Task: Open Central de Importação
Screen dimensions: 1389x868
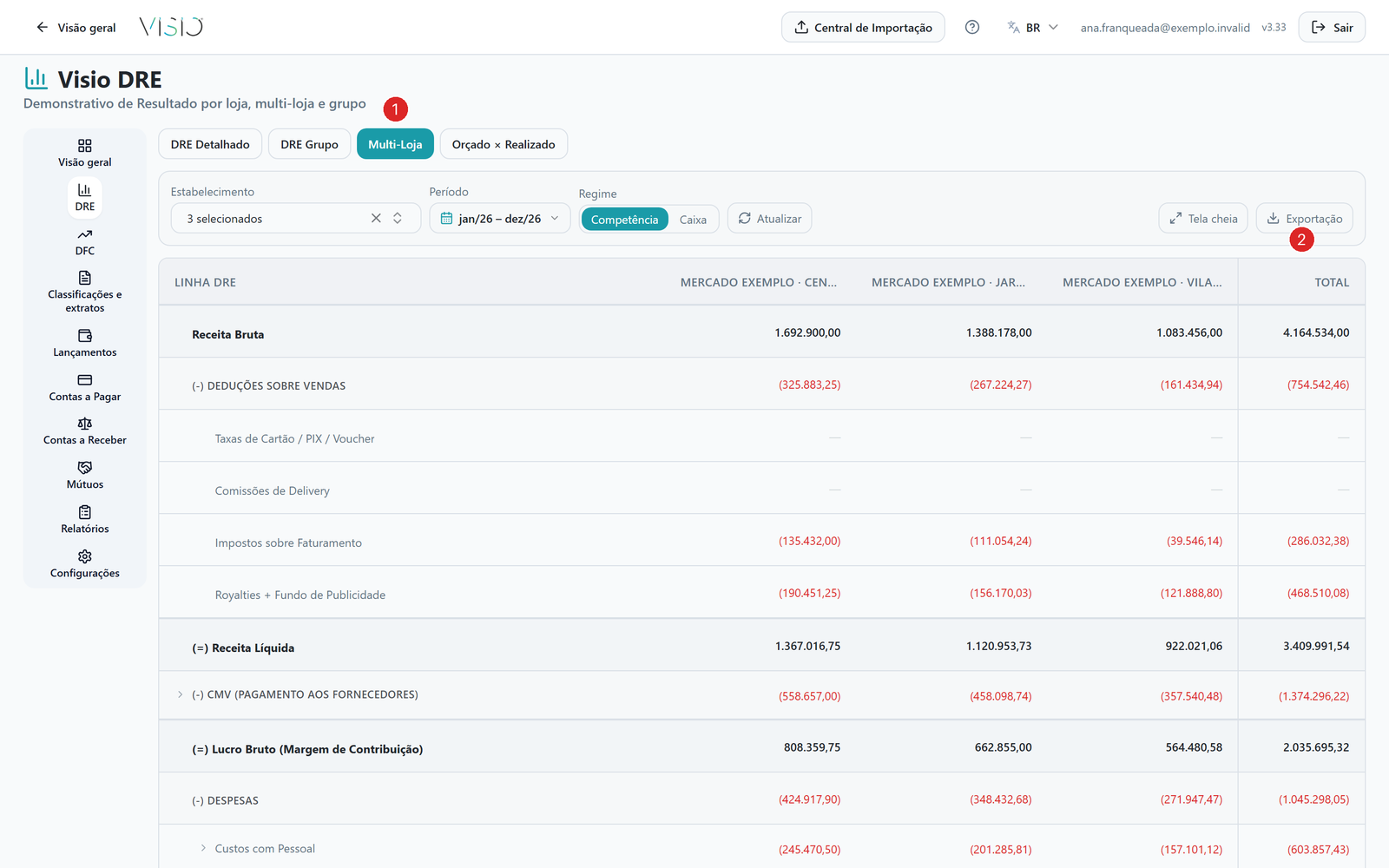Action: click(x=863, y=27)
